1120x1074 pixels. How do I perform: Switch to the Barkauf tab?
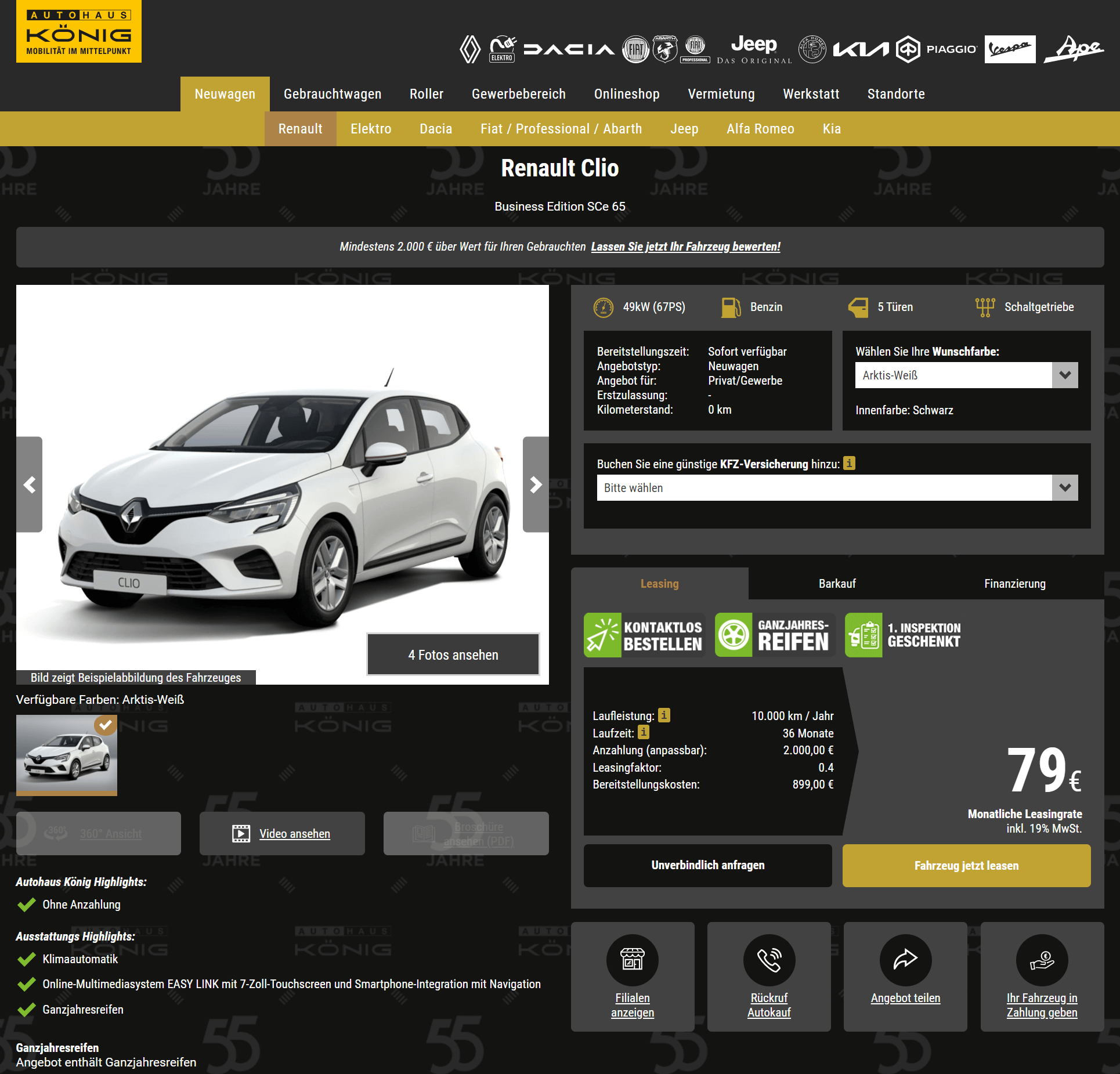[837, 584]
